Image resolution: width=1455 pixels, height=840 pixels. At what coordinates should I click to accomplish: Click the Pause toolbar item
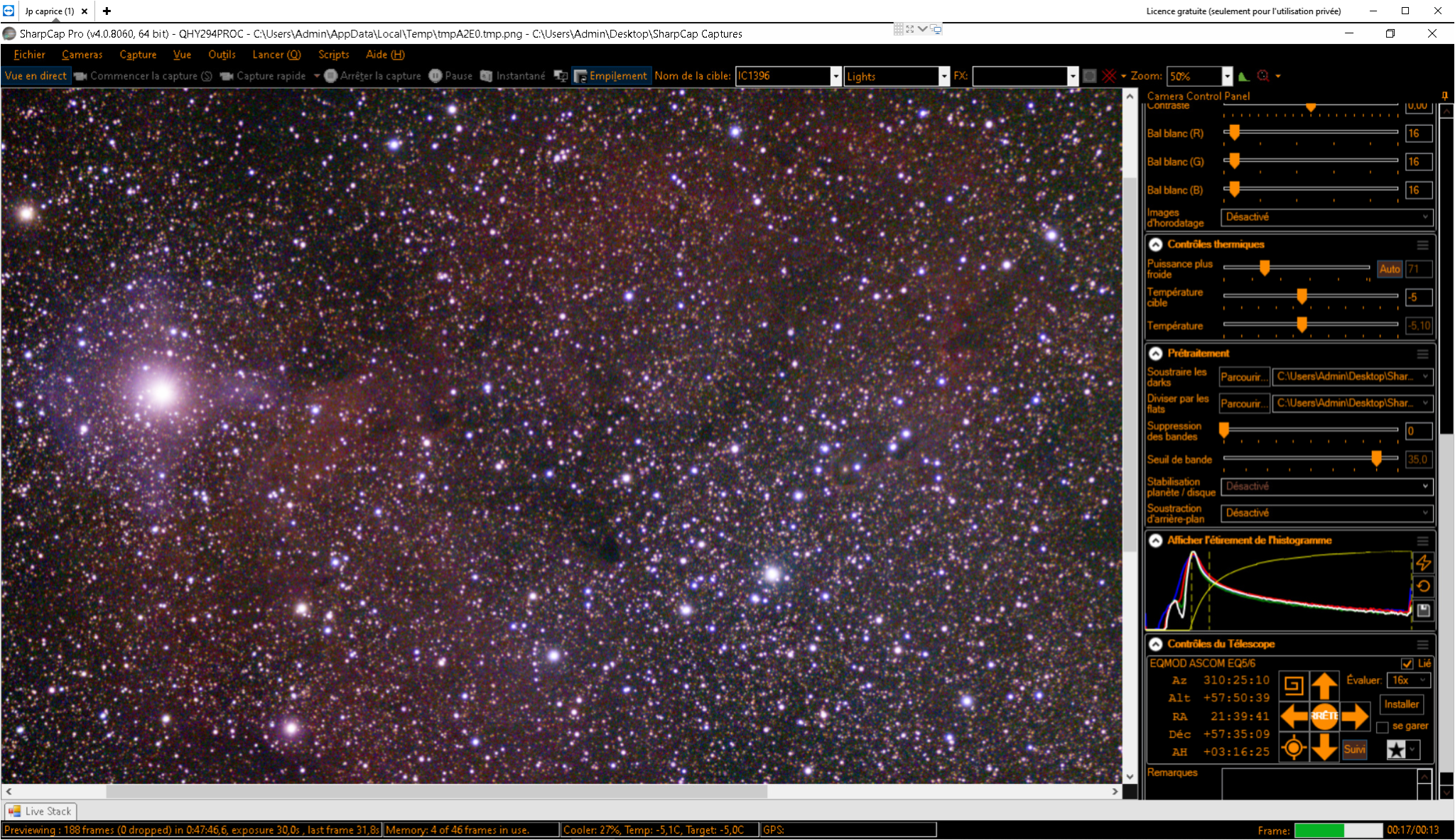(x=451, y=76)
